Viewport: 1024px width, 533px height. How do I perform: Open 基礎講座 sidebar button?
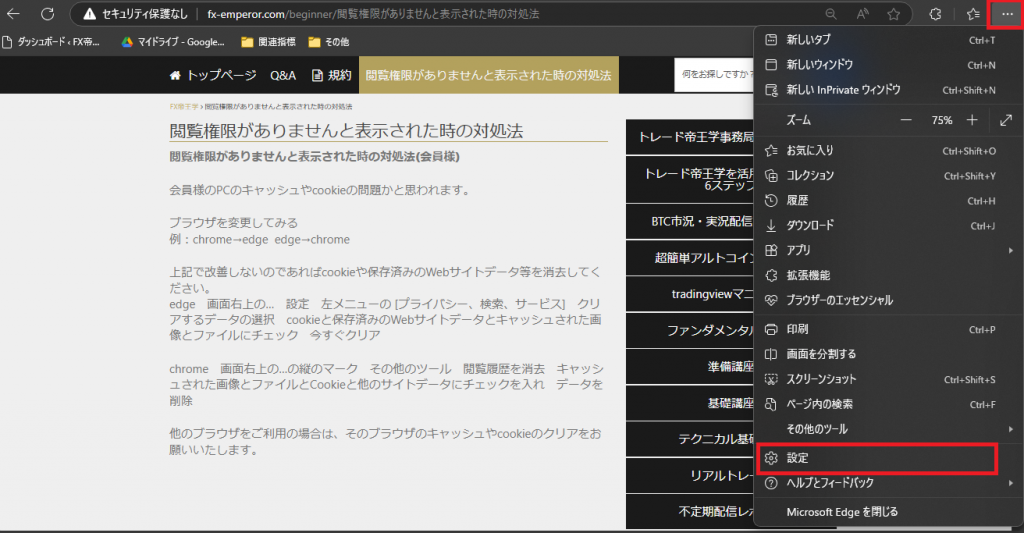point(690,404)
